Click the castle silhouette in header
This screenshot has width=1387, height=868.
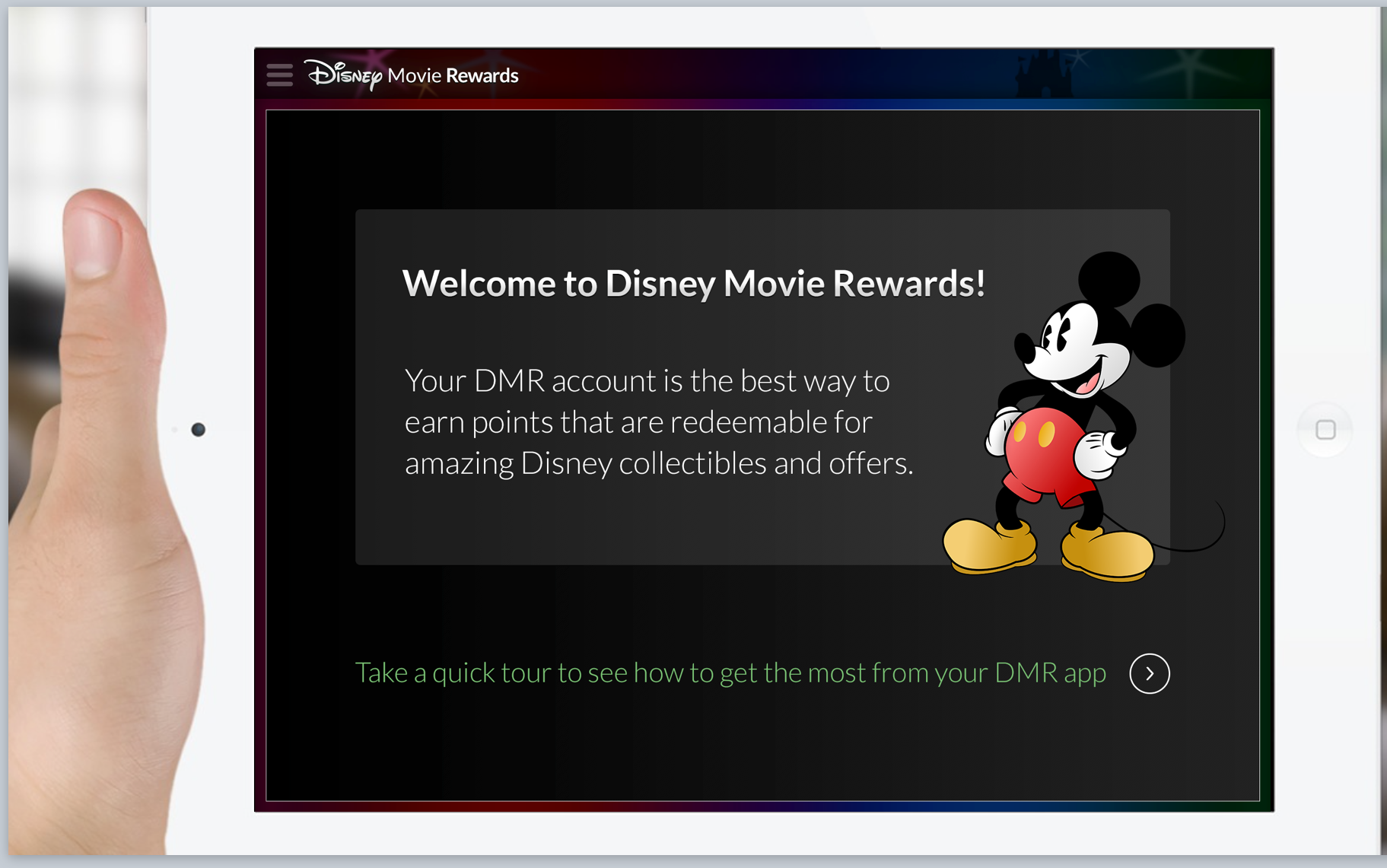pos(1042,76)
